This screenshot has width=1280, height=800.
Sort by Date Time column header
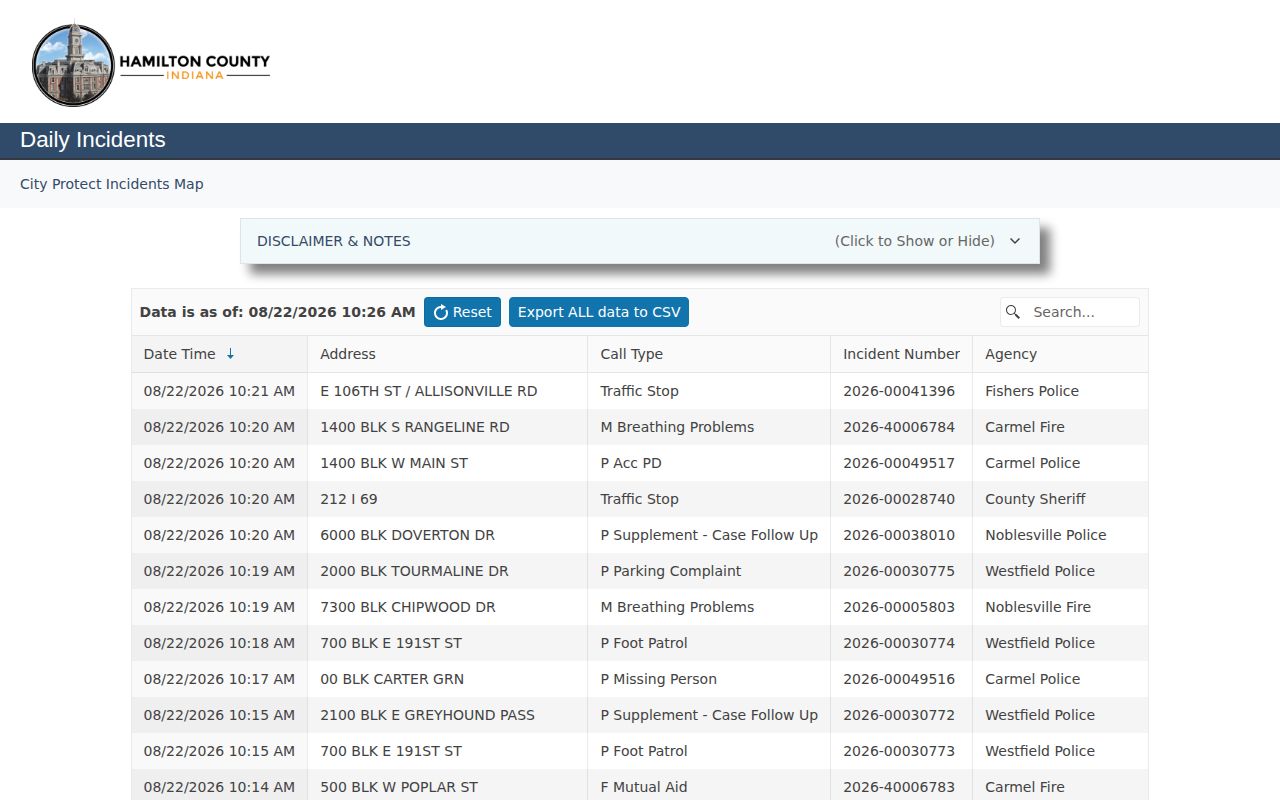coord(219,354)
